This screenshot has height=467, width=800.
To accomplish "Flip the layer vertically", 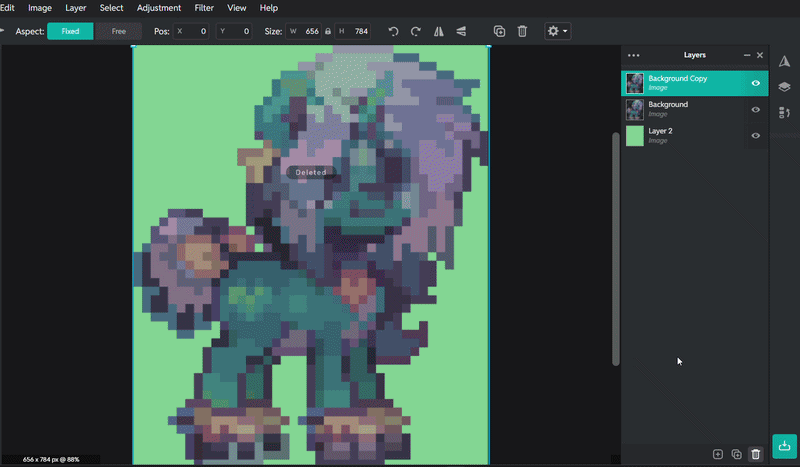I will point(461,31).
